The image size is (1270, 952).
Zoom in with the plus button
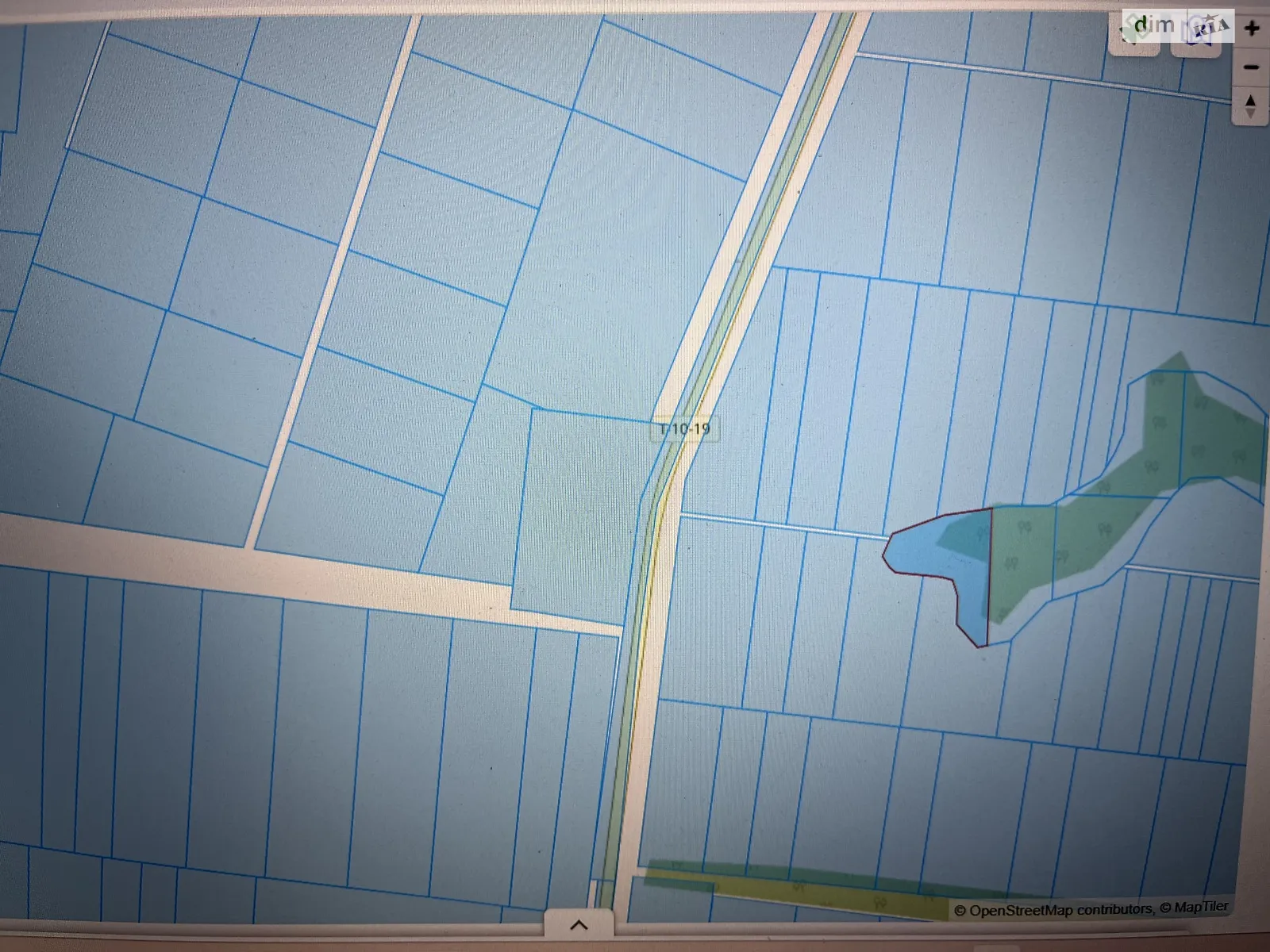[x=1252, y=29]
